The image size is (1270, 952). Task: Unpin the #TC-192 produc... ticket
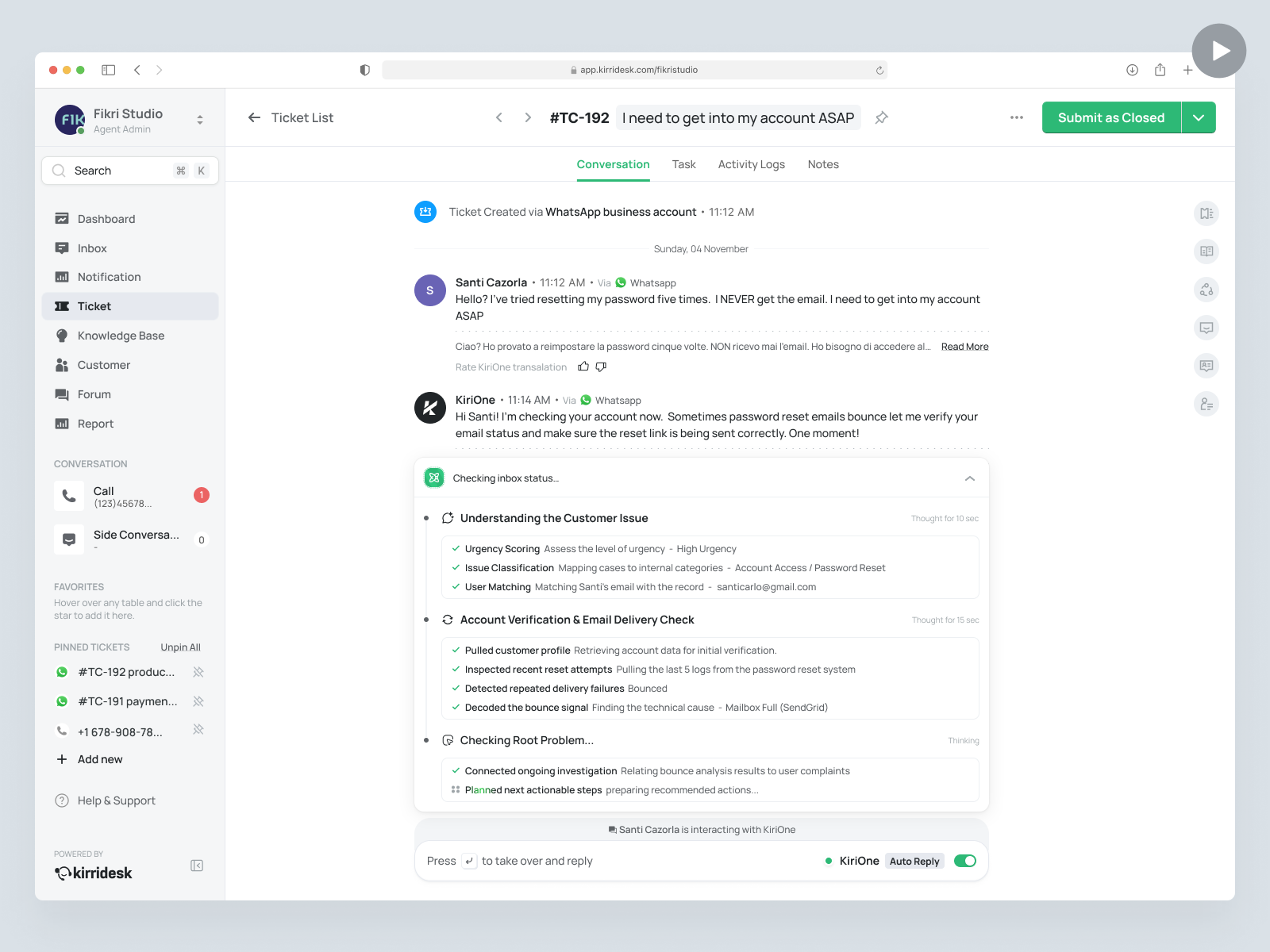point(198,672)
